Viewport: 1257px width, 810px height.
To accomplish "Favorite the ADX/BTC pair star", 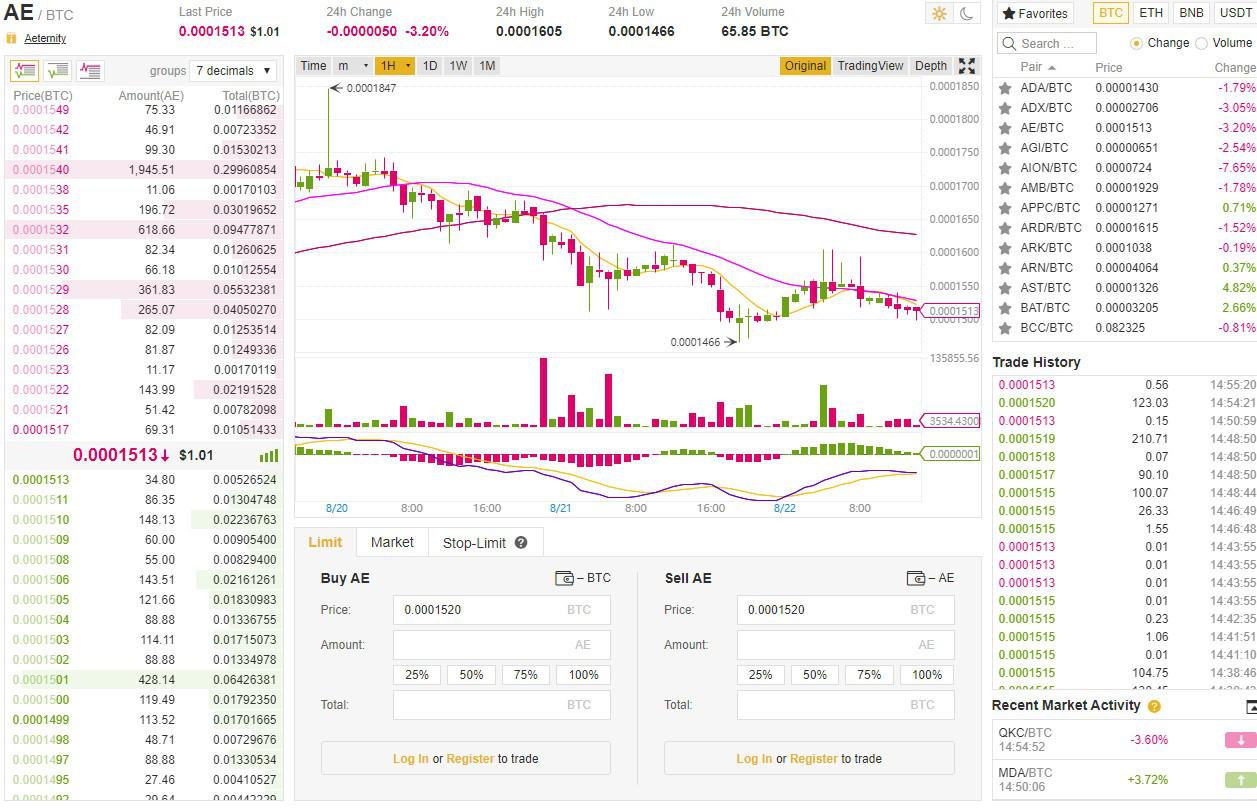I will tap(1005, 108).
